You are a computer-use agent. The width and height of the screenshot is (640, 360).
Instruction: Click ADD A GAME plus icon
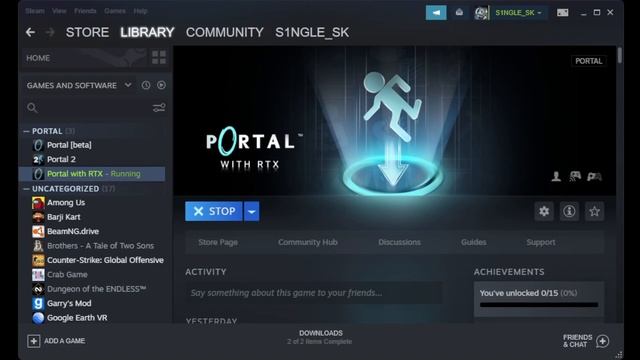click(x=33, y=341)
